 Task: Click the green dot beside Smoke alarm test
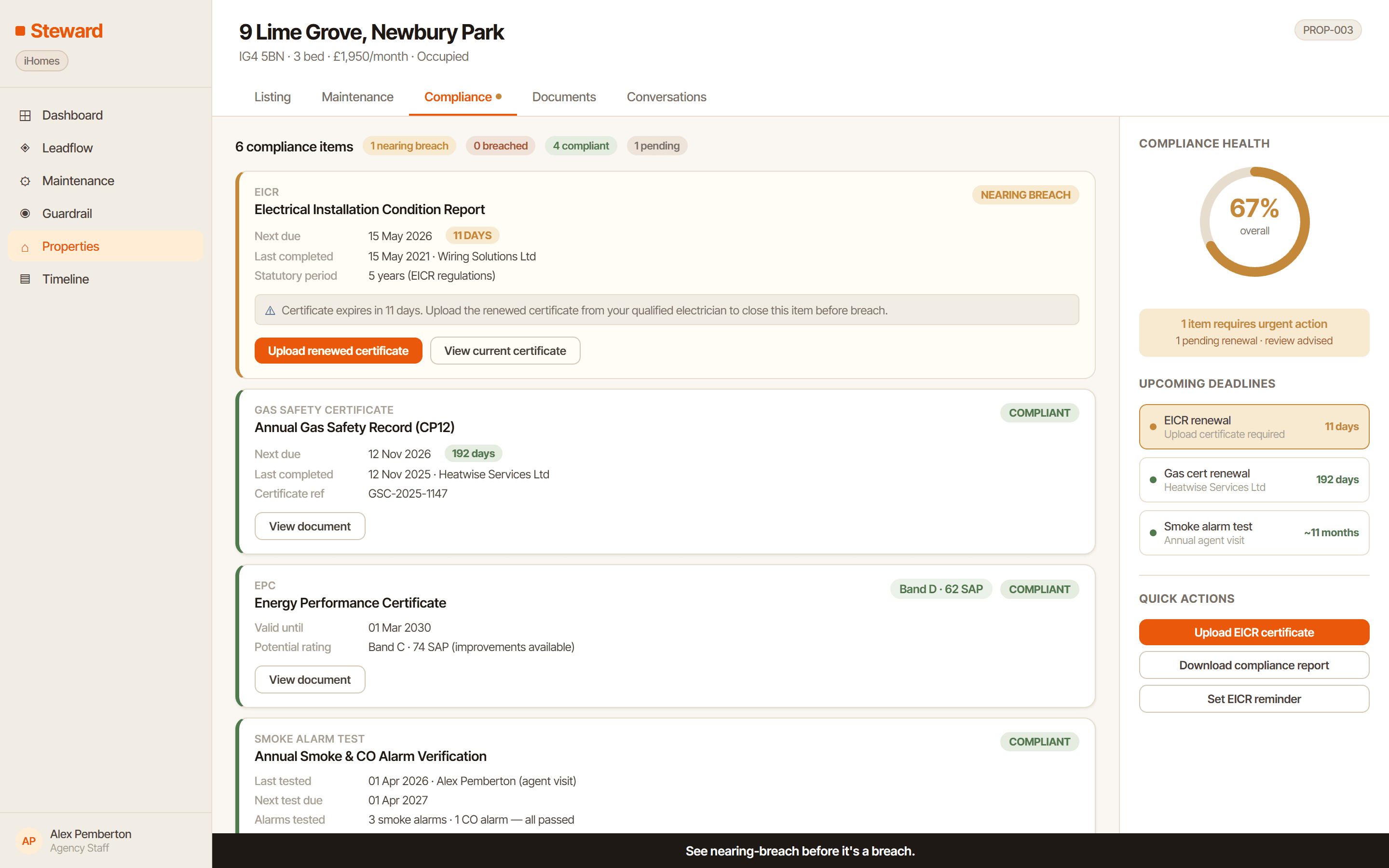(x=1153, y=533)
